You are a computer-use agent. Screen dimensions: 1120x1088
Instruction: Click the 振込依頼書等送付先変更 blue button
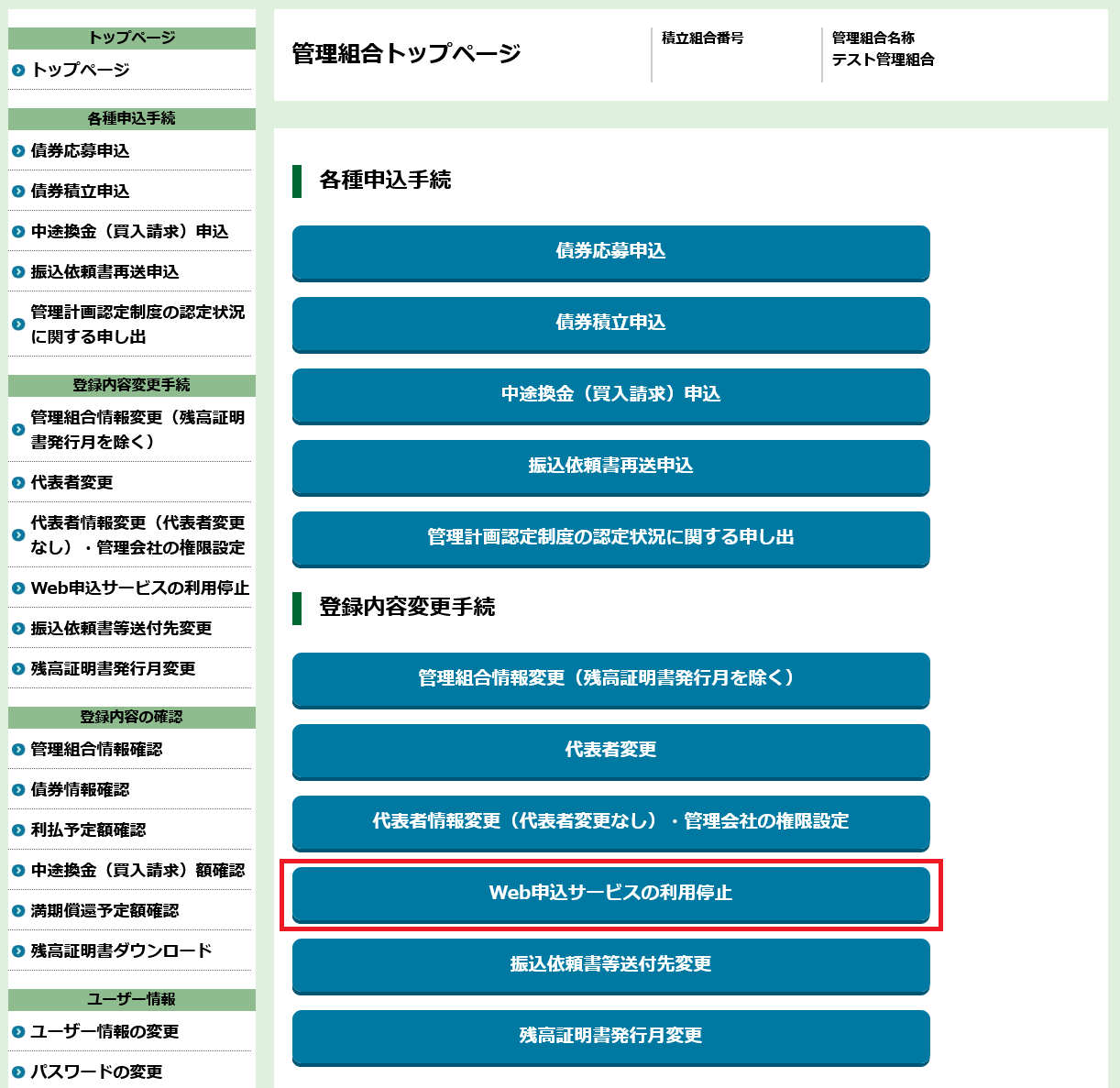611,966
